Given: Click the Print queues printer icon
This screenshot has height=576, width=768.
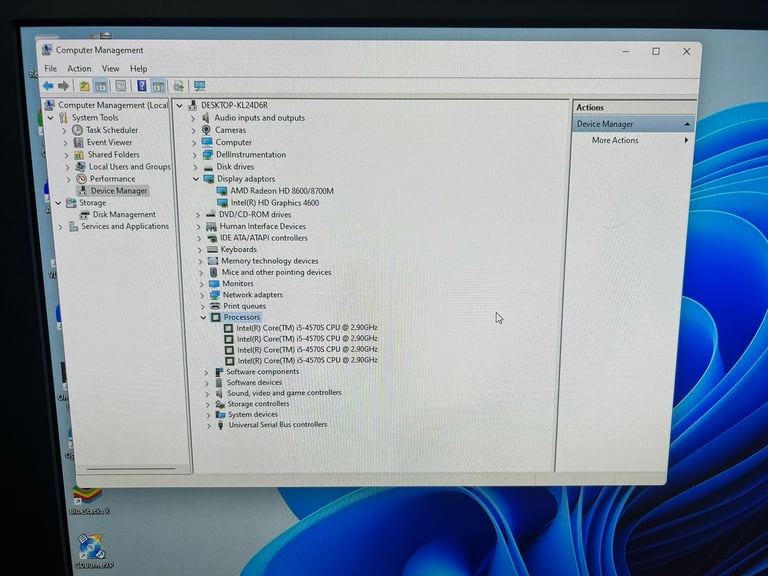Looking at the screenshot, I should click(215, 306).
